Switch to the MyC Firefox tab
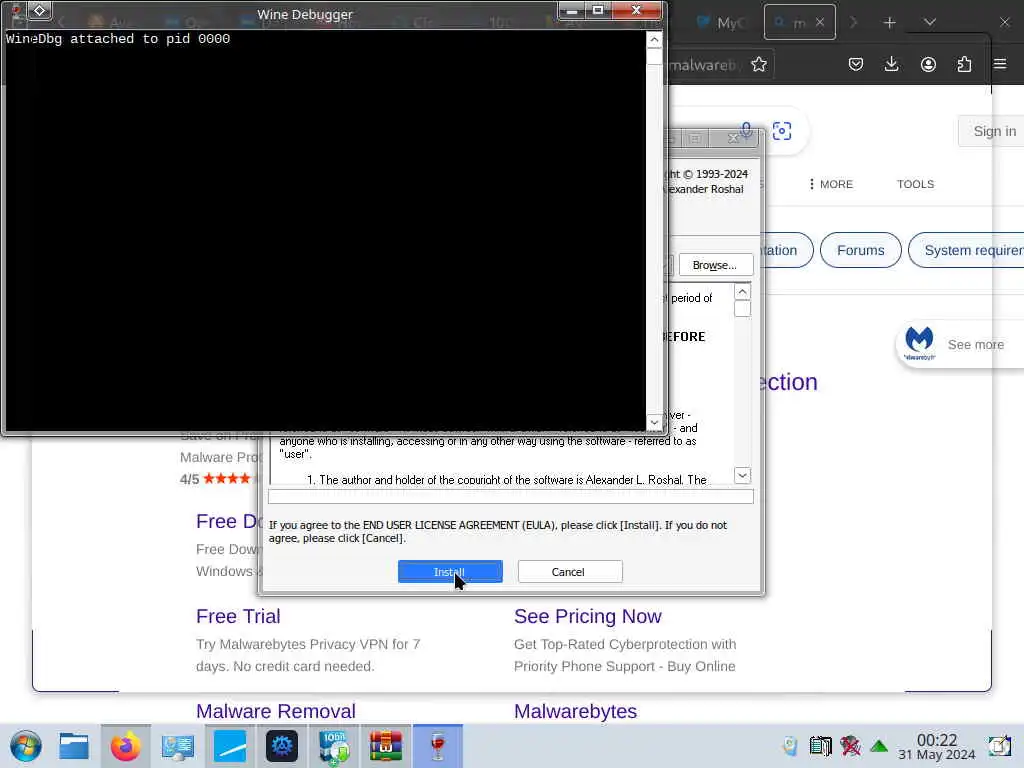 click(x=722, y=23)
